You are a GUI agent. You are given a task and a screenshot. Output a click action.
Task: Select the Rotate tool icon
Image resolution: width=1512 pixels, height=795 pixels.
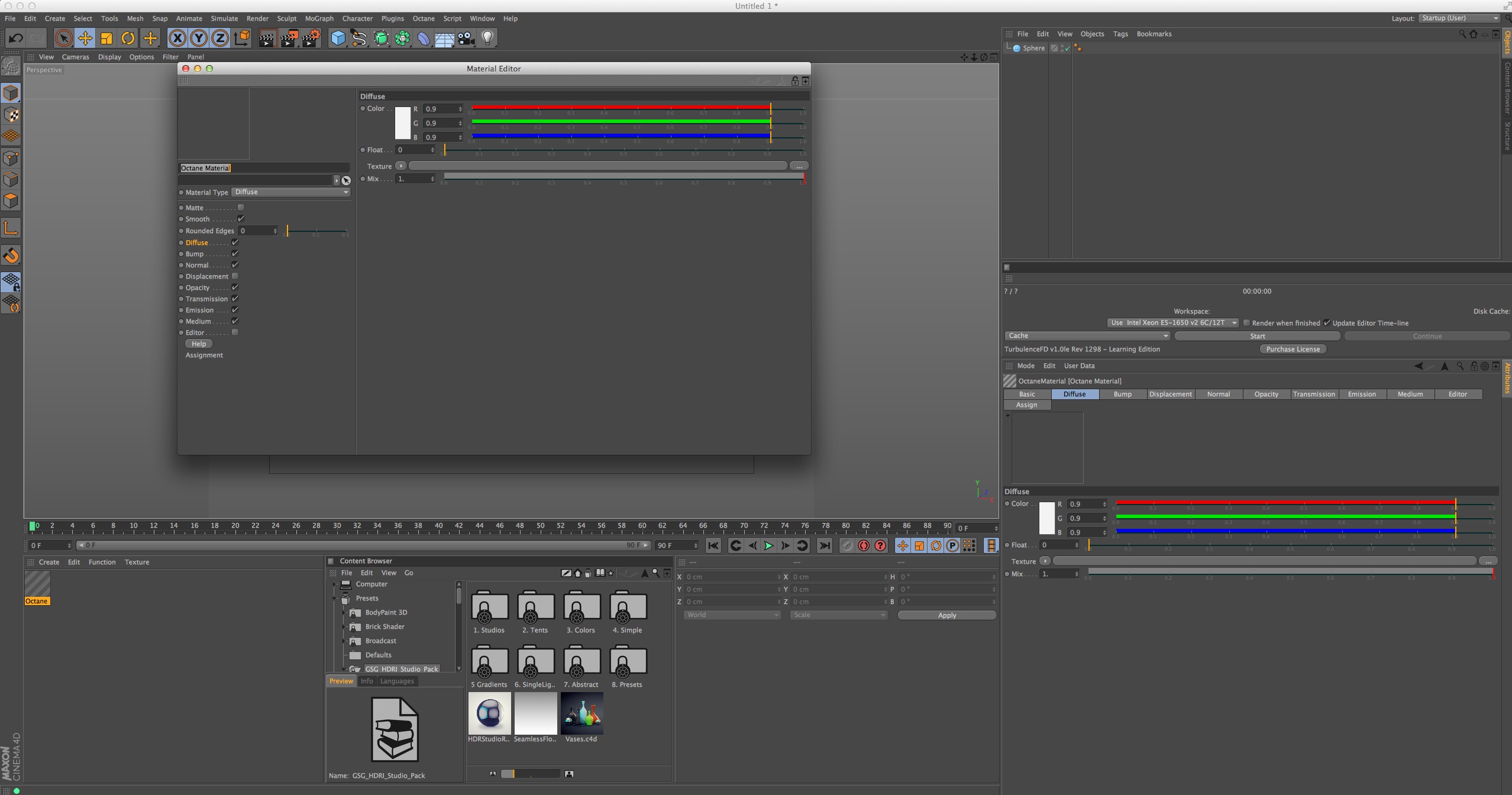(x=128, y=38)
